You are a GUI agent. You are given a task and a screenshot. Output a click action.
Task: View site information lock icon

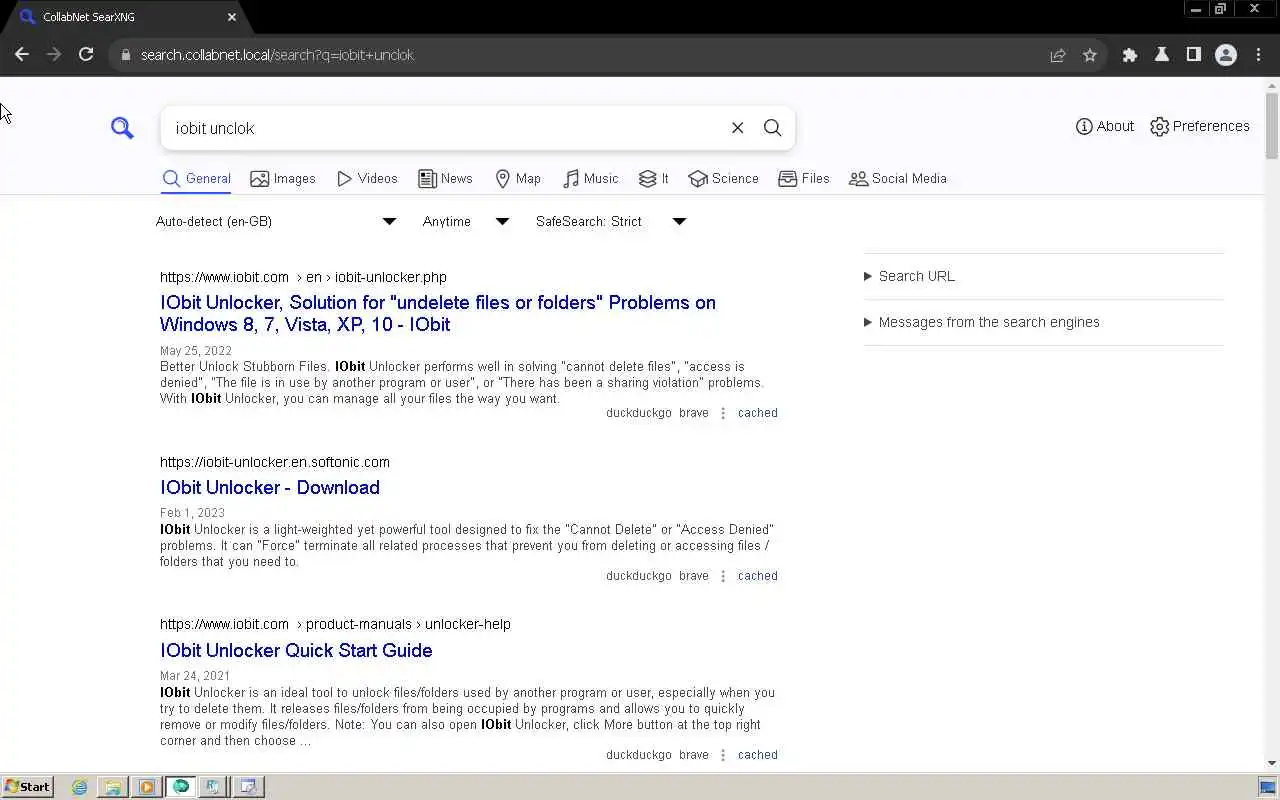(125, 55)
